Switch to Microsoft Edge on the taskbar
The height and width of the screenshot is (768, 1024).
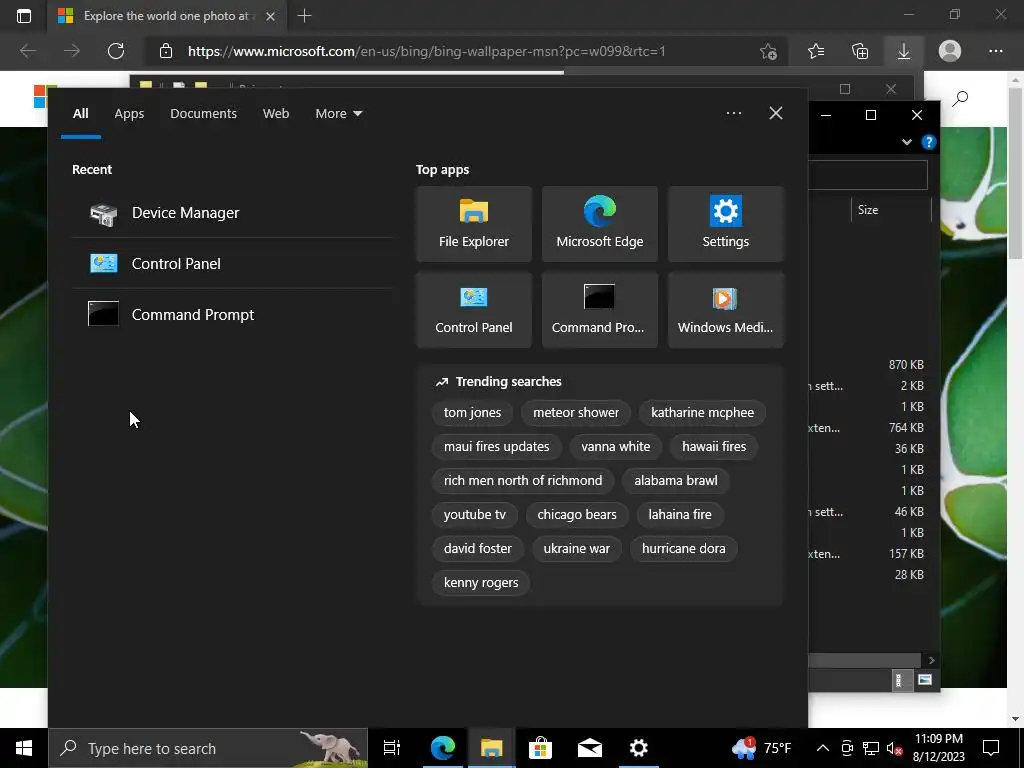pos(442,748)
